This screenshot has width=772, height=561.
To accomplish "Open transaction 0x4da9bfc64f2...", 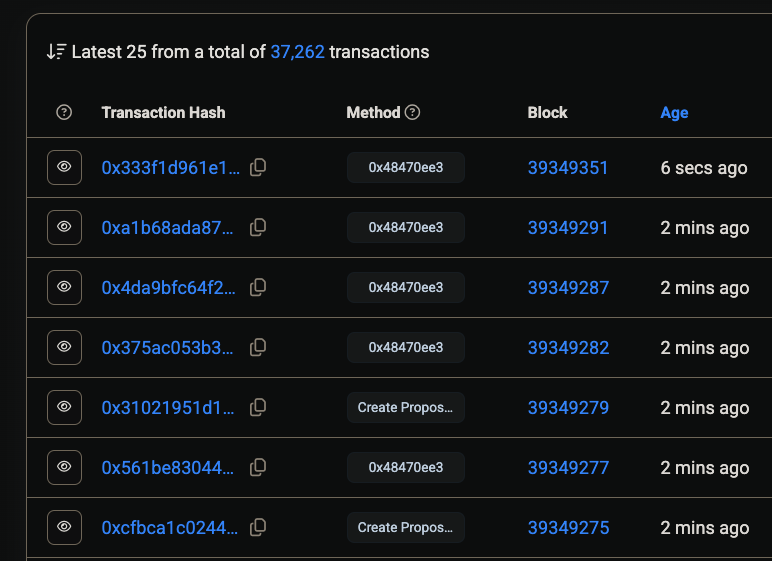I will (x=168, y=288).
